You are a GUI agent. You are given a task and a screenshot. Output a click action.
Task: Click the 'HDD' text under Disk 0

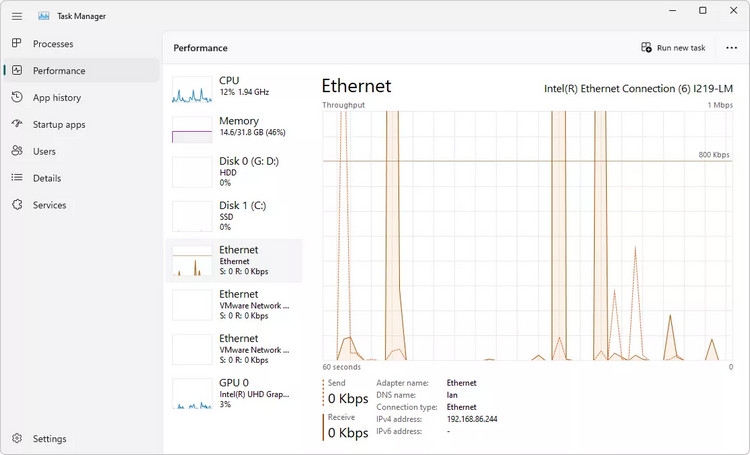pyautogui.click(x=228, y=173)
